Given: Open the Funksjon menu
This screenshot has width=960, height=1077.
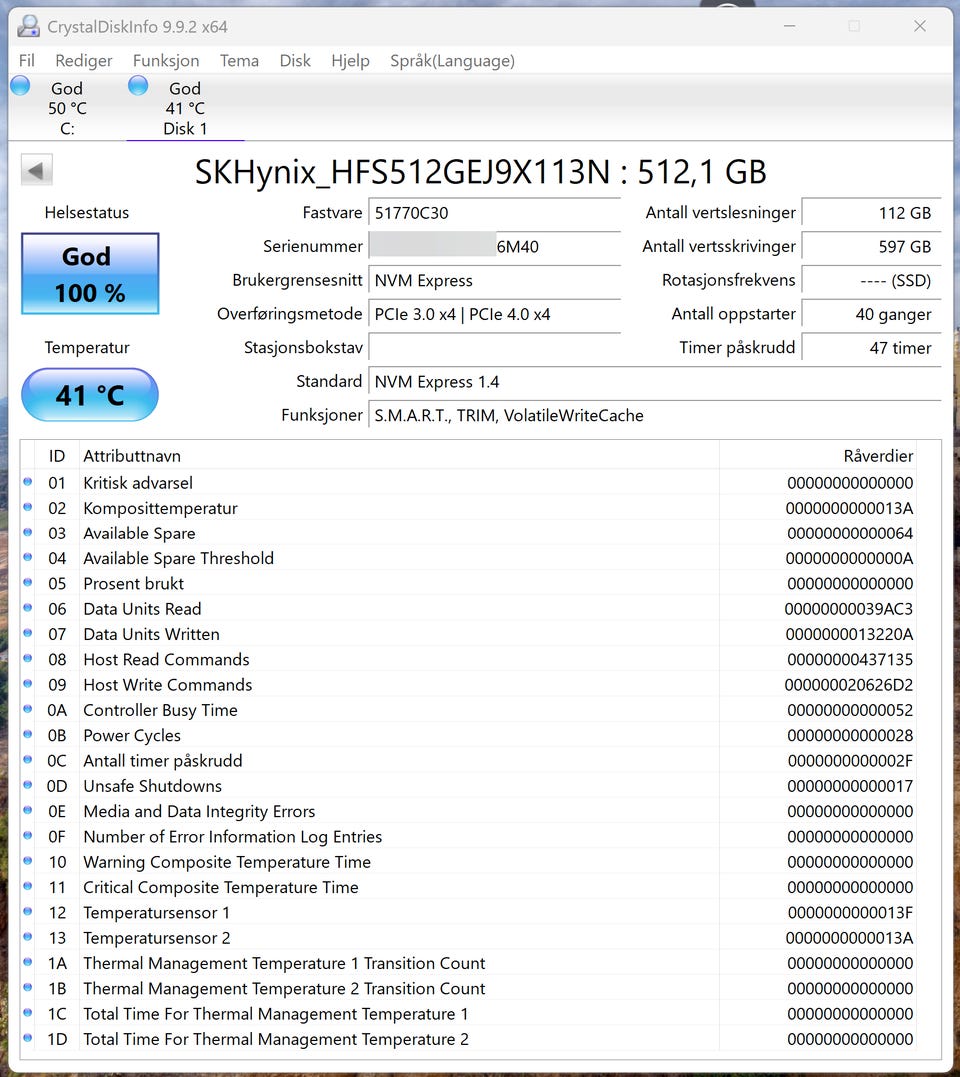Looking at the screenshot, I should coord(166,60).
